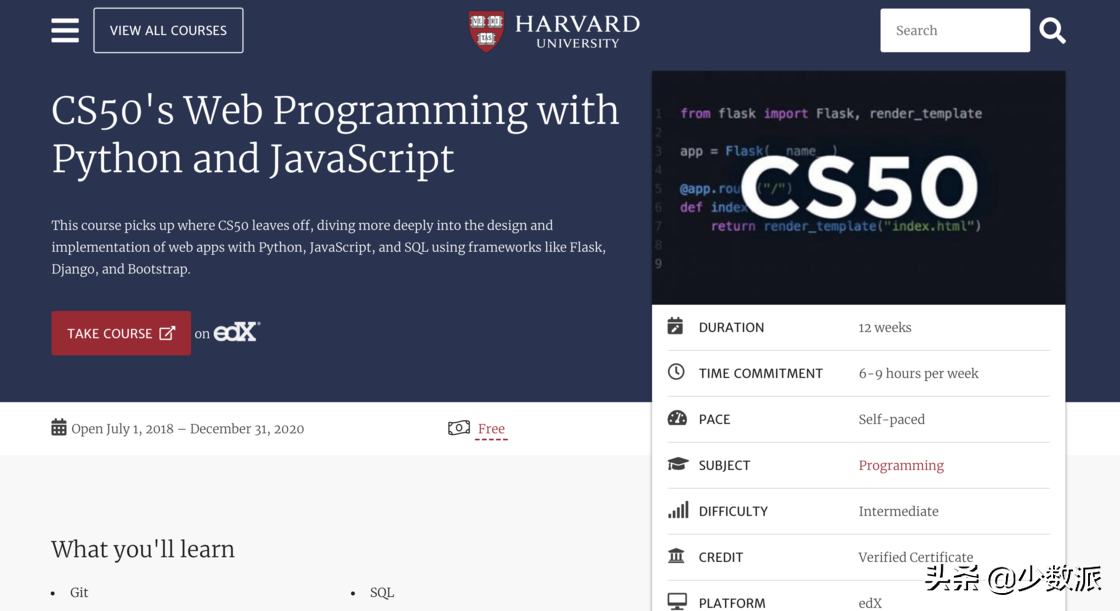Screen dimensions: 1120x611
Task: Click the "6-9 hours per week" value
Action: [x=918, y=373]
